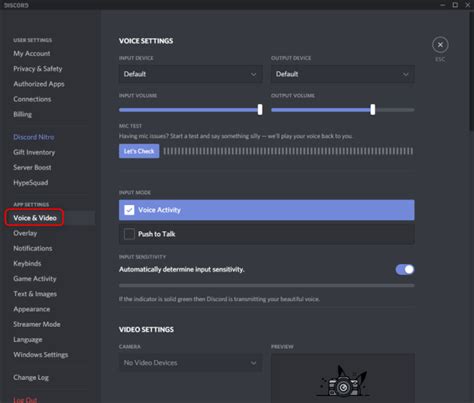Viewport: 474px width, 403px height.
Task: Maximize the Discord window
Action: [455, 5]
